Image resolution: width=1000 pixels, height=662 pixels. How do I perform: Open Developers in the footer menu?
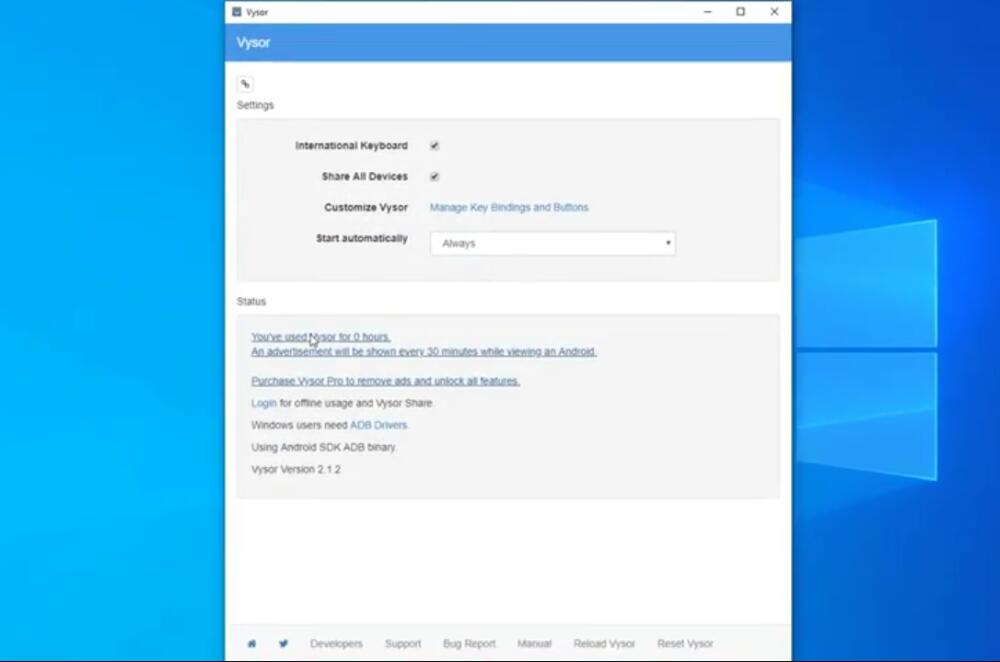click(336, 644)
